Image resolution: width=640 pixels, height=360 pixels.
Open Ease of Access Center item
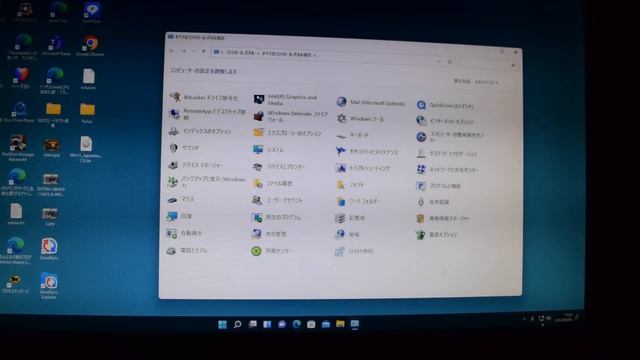point(450,137)
